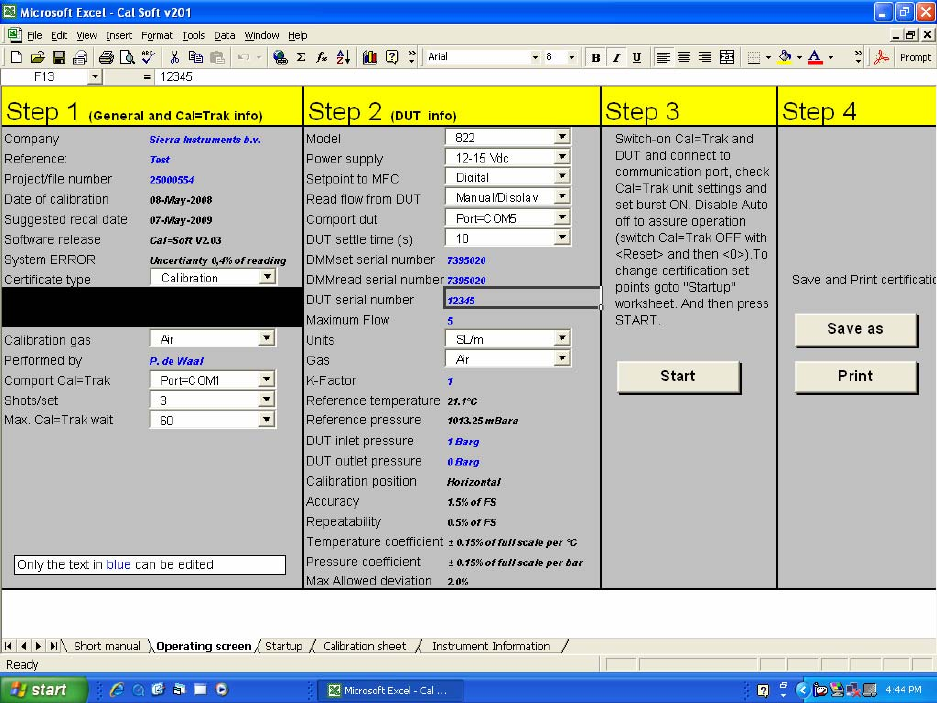The width and height of the screenshot is (937, 703).
Task: Switch to the Instrument Information tab
Action: [491, 646]
